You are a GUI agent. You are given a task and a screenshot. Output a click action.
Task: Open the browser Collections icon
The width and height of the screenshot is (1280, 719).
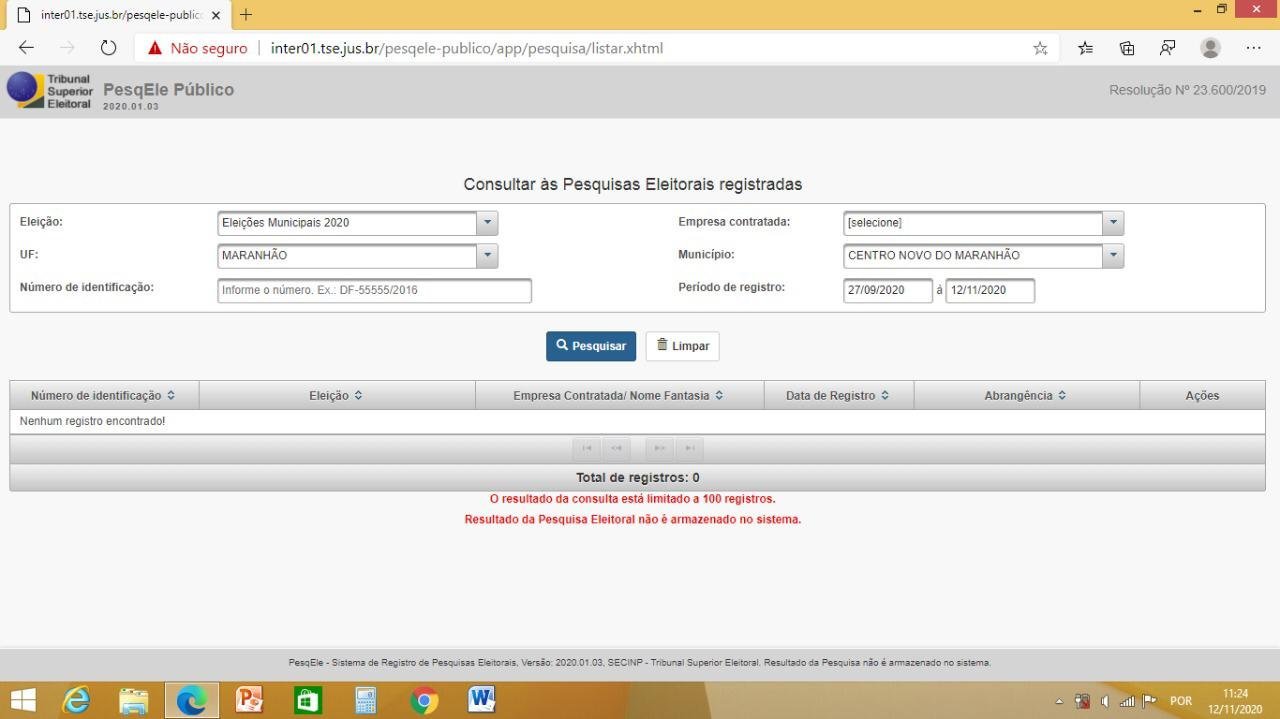pos(1127,48)
